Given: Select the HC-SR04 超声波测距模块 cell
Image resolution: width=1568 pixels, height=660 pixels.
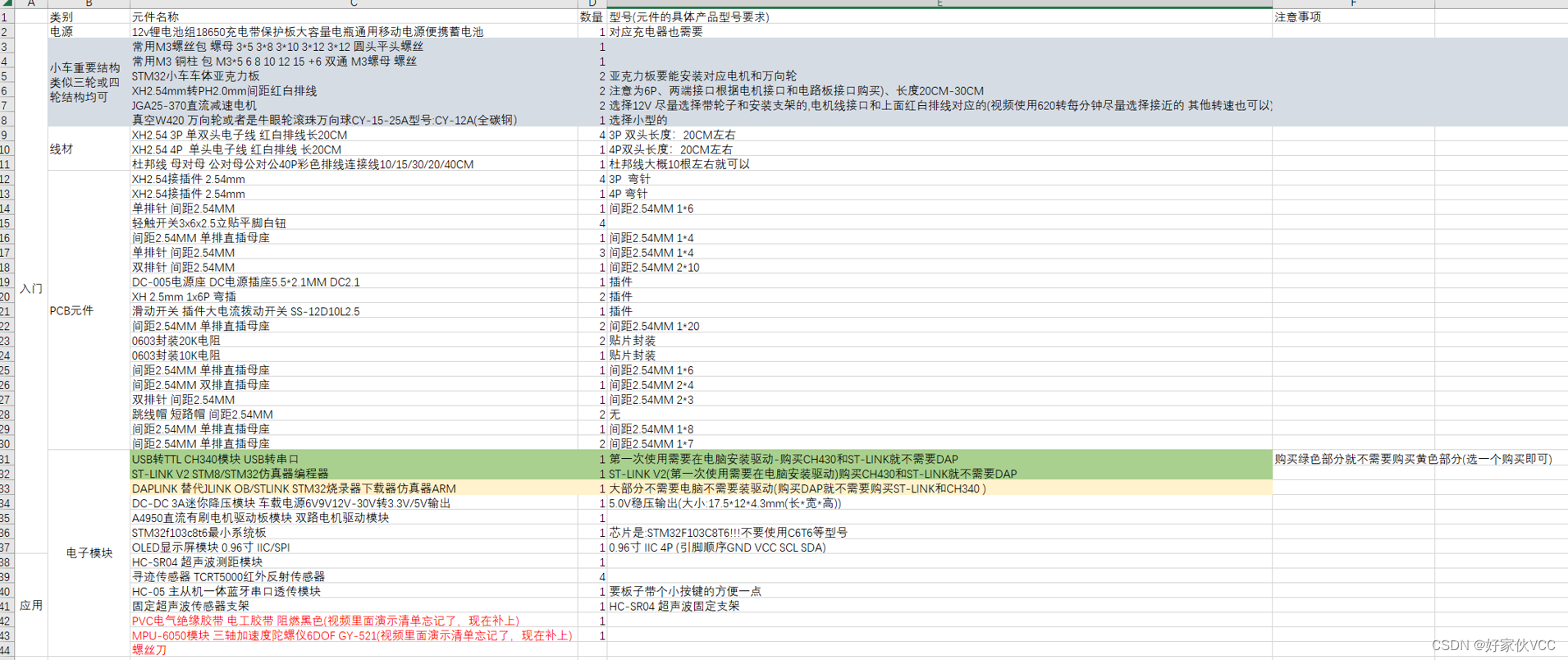Looking at the screenshot, I should point(354,562).
